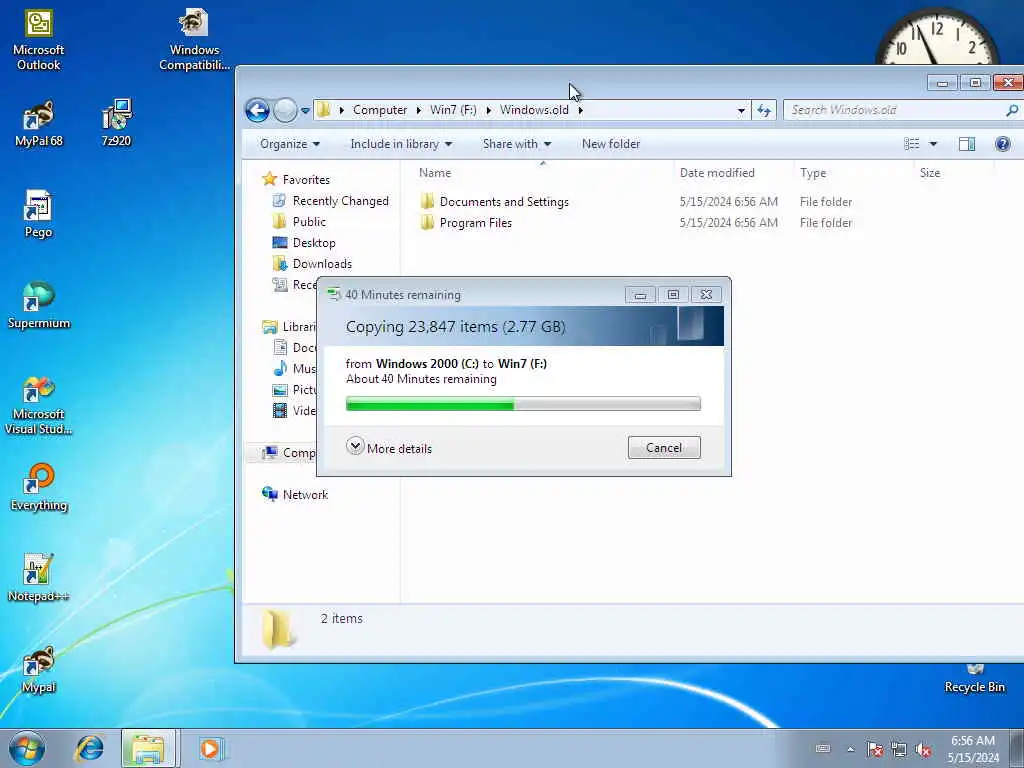Select the Program Files folder

click(x=475, y=223)
